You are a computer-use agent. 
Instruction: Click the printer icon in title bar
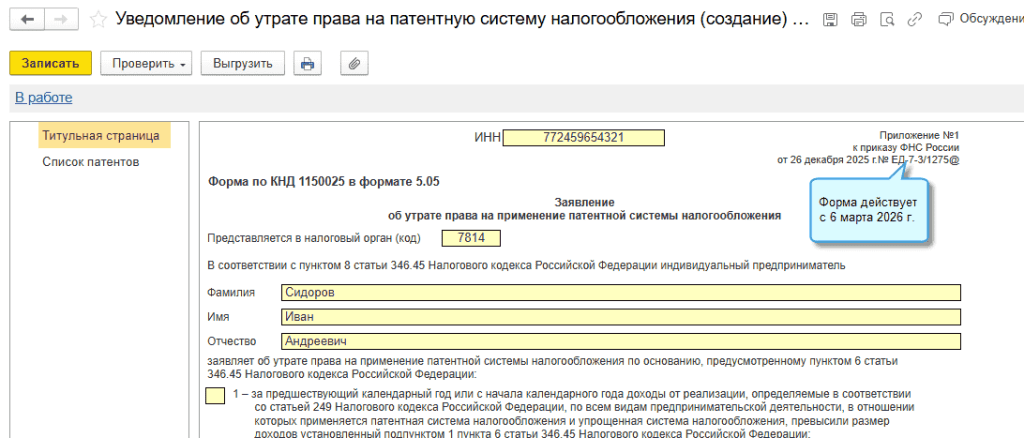pos(858,19)
